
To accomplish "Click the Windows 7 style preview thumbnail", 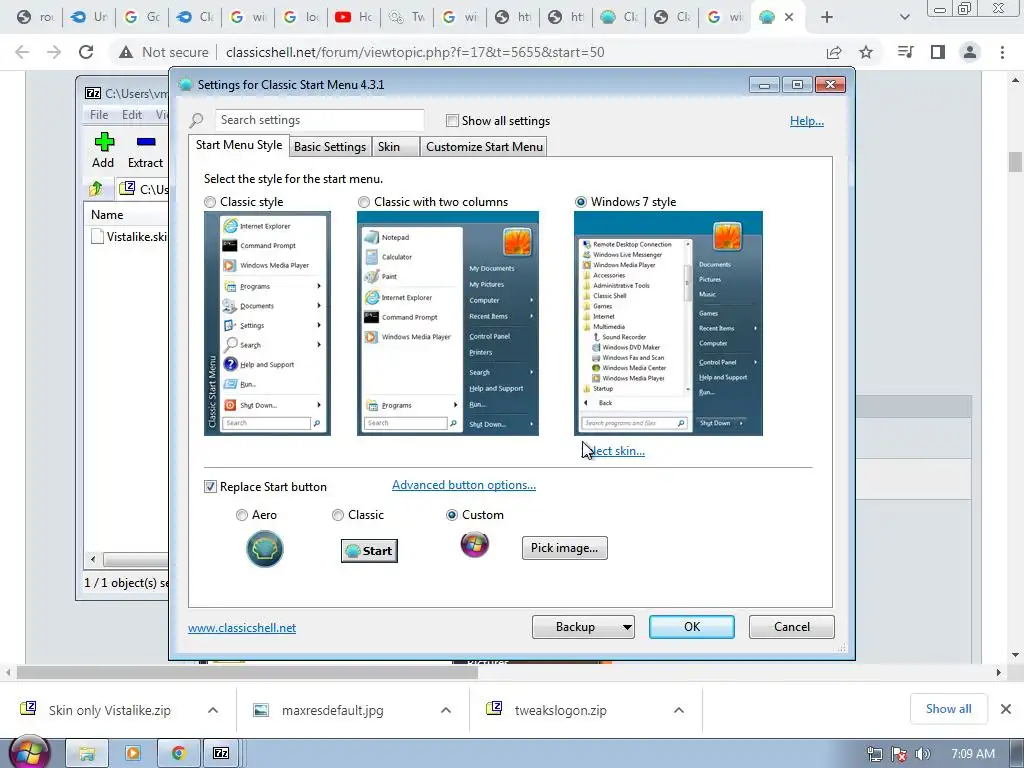I will point(668,323).
